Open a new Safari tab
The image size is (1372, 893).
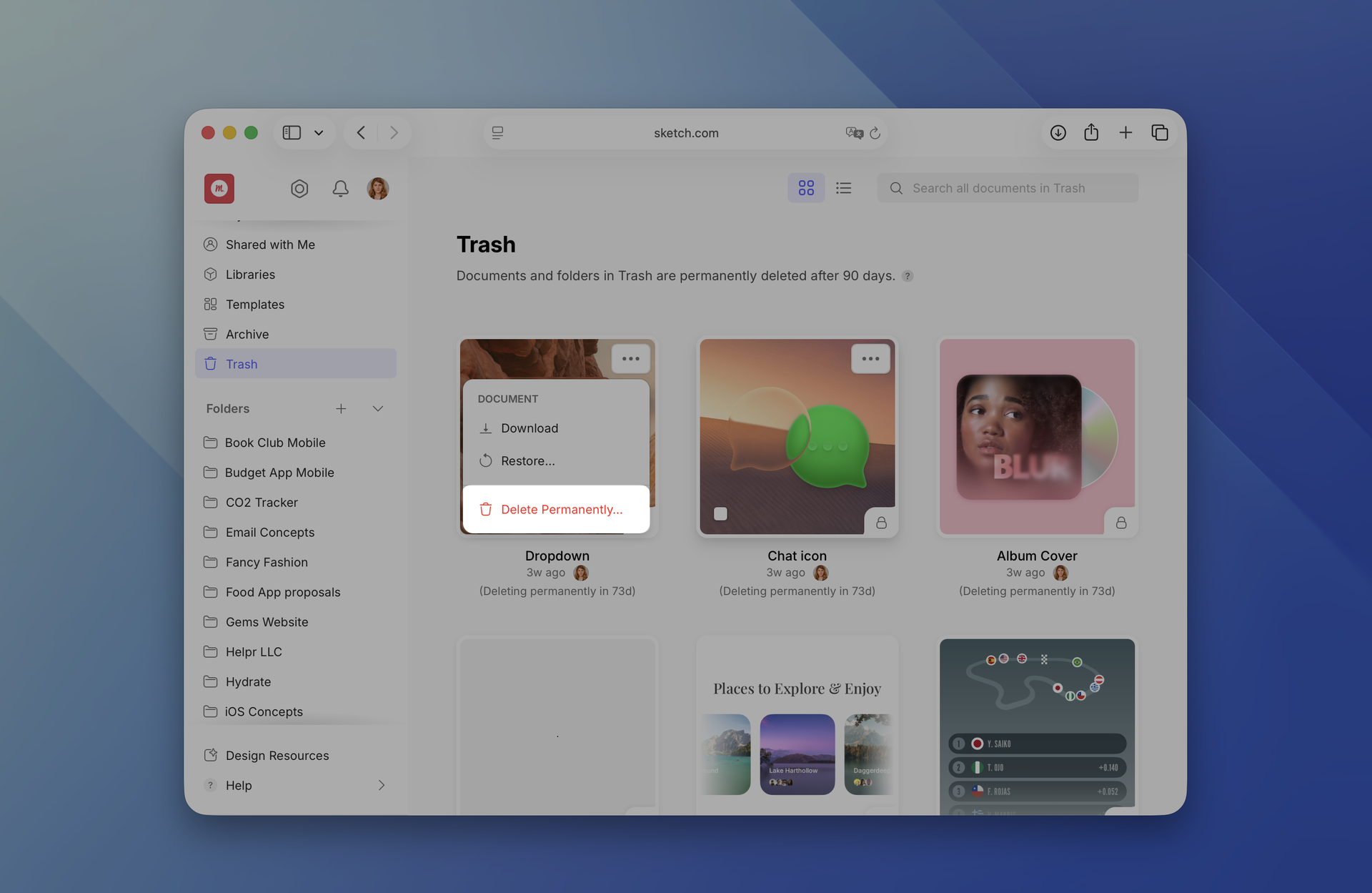1125,133
